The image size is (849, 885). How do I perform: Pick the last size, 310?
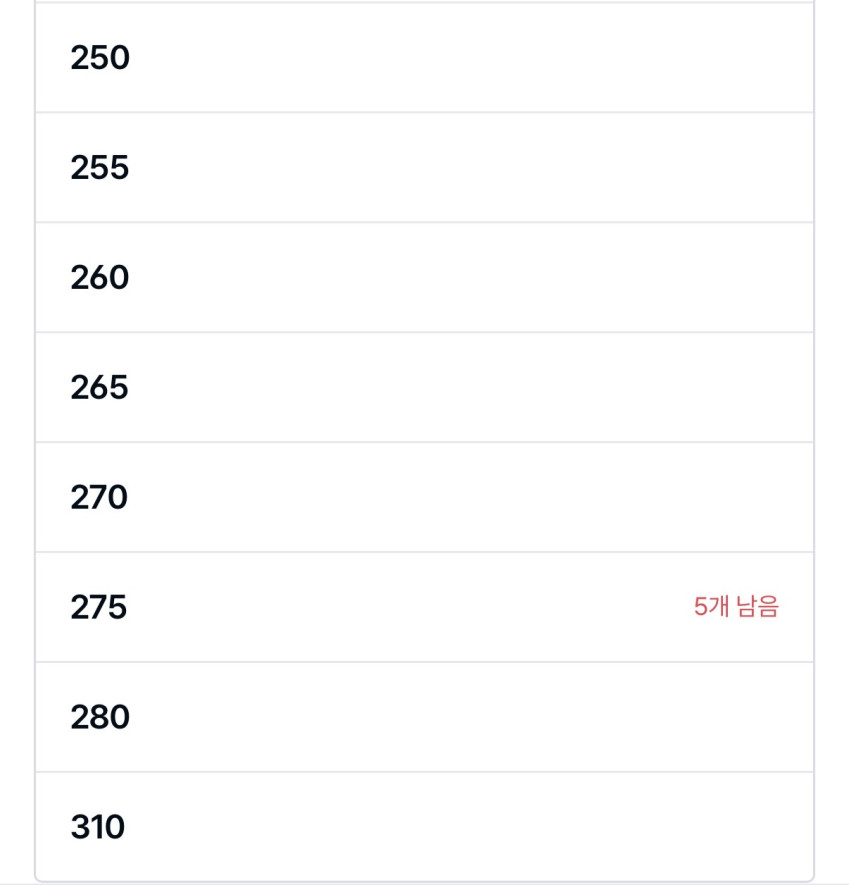[424, 827]
